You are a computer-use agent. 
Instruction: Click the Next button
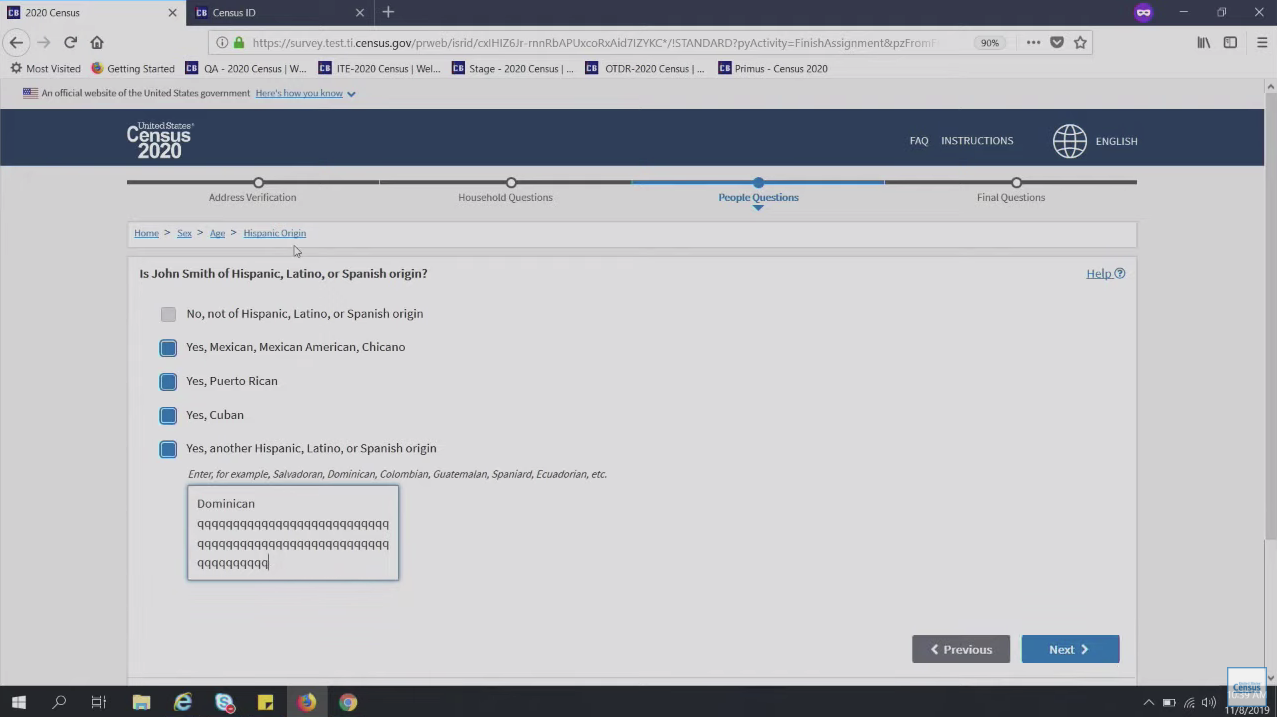pyautogui.click(x=1069, y=649)
